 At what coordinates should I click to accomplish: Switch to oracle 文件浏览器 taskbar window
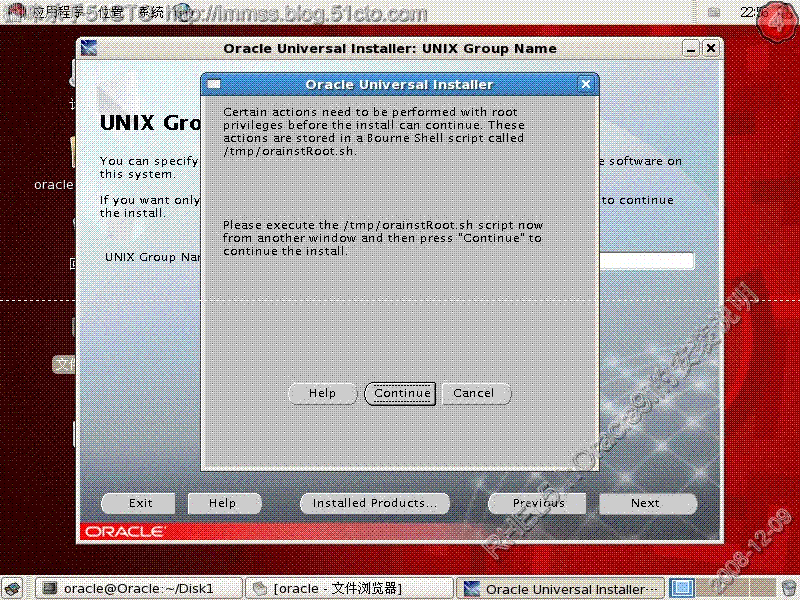point(348,588)
